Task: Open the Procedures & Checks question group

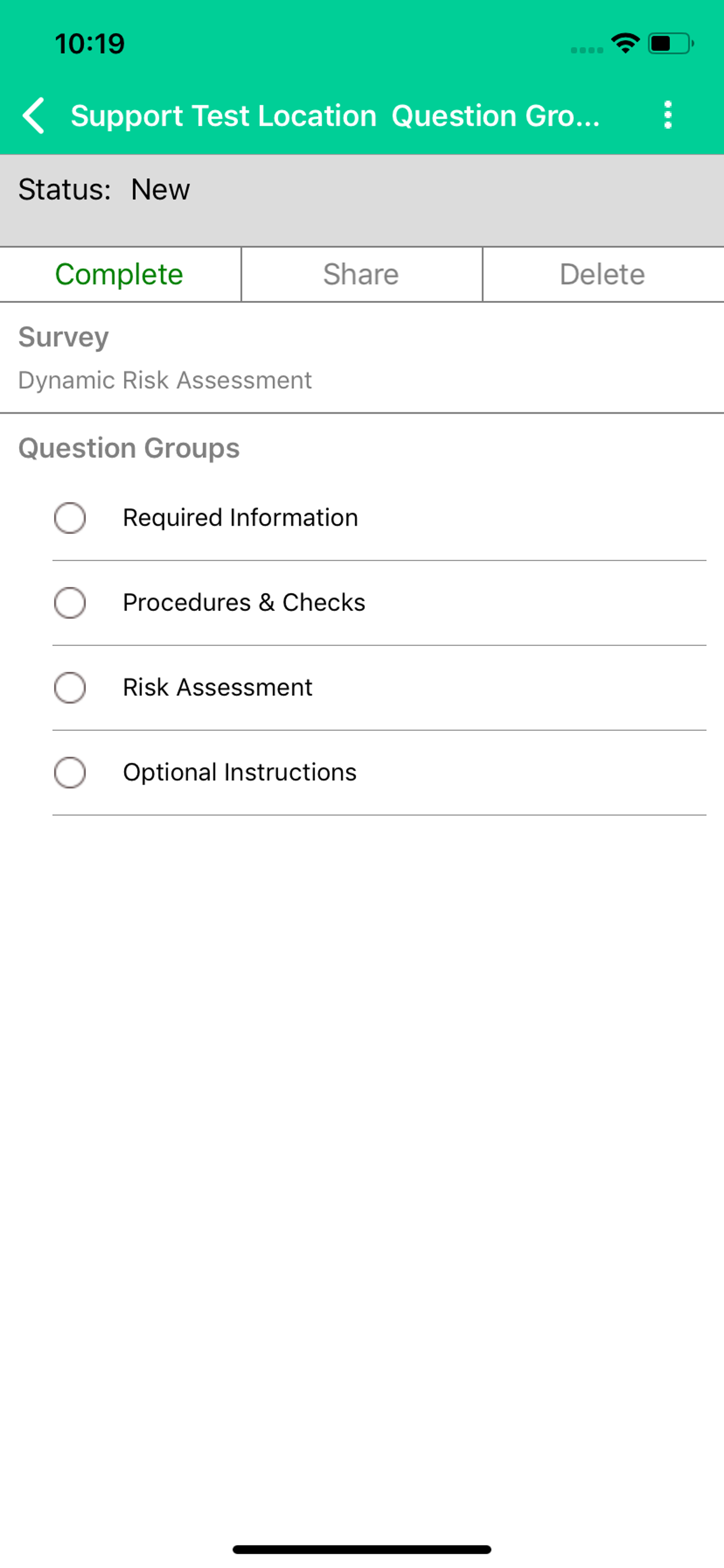Action: click(379, 603)
